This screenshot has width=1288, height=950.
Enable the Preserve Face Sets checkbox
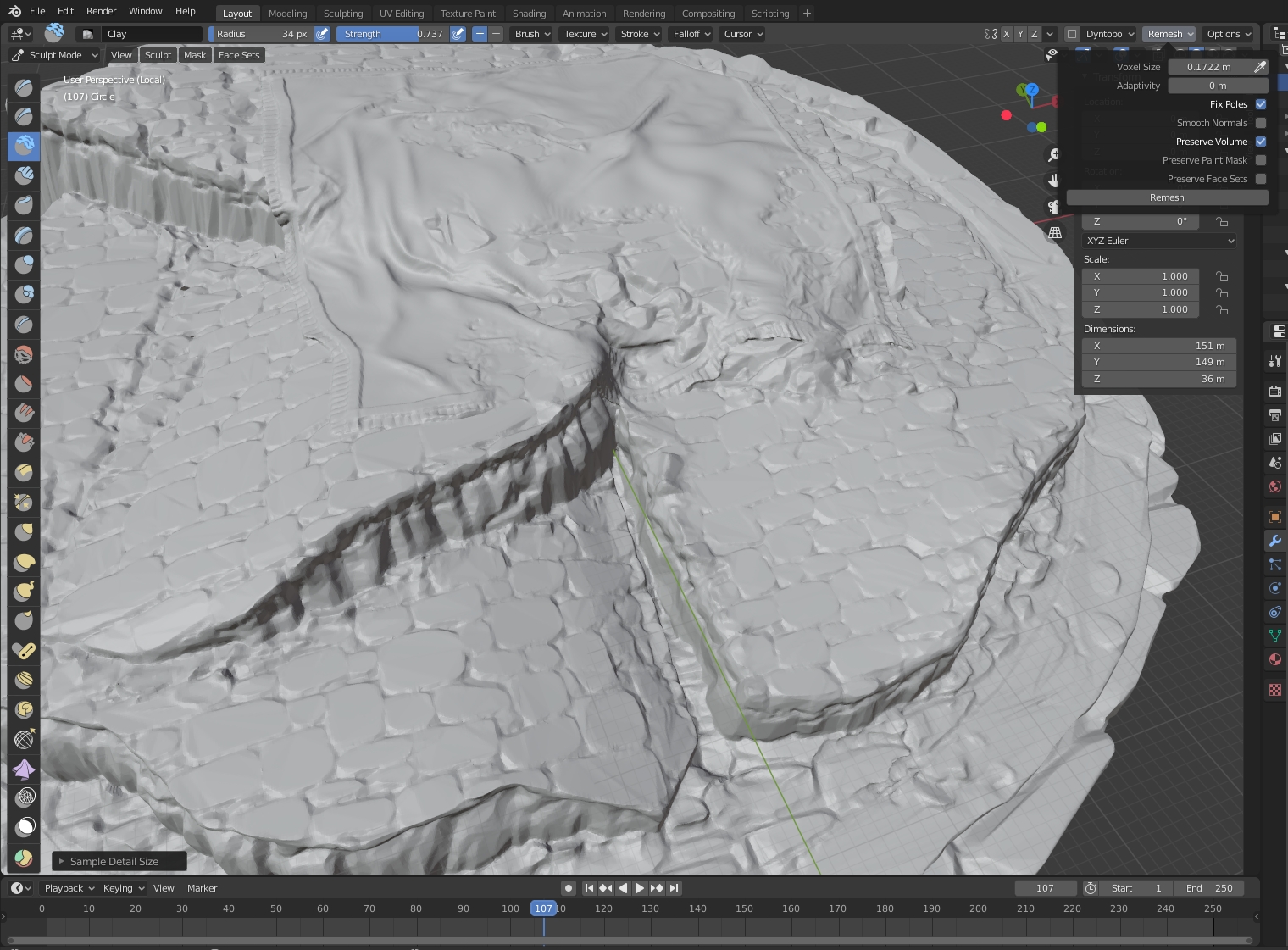pos(1261,179)
